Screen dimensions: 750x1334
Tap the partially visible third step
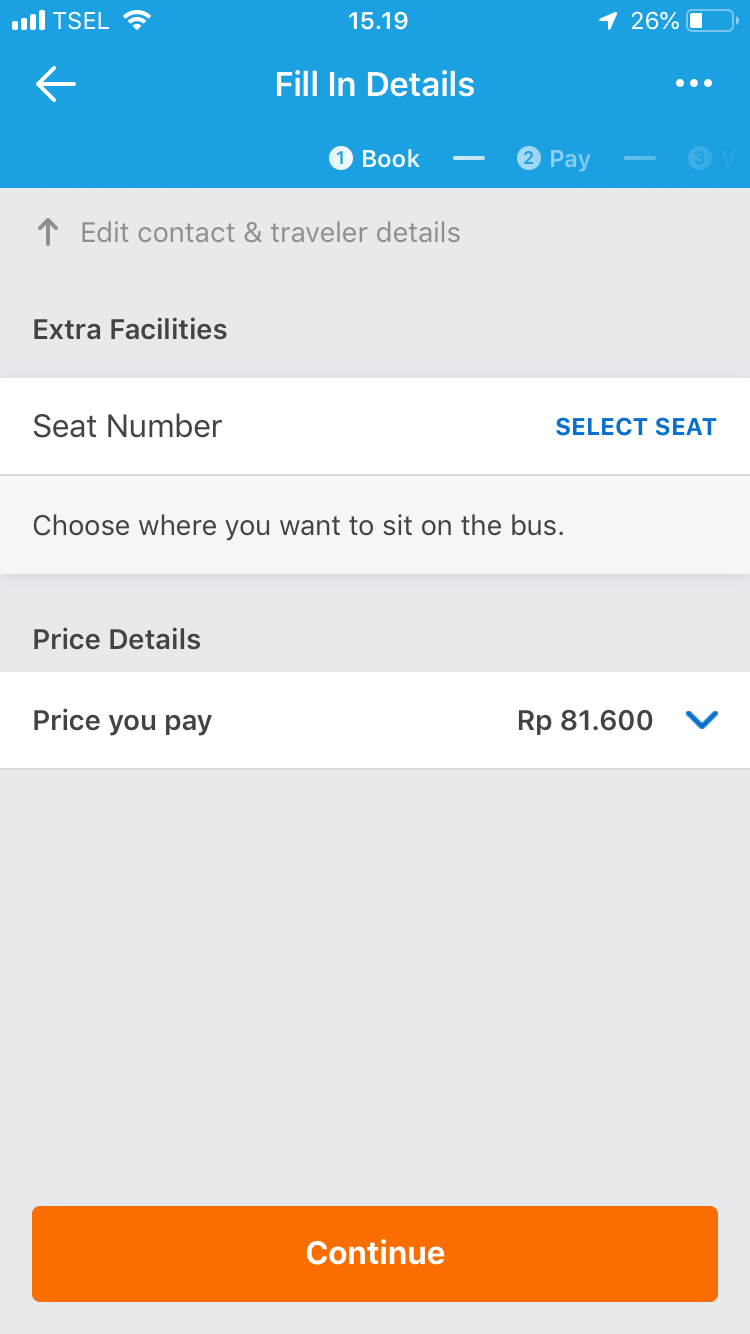(x=715, y=159)
